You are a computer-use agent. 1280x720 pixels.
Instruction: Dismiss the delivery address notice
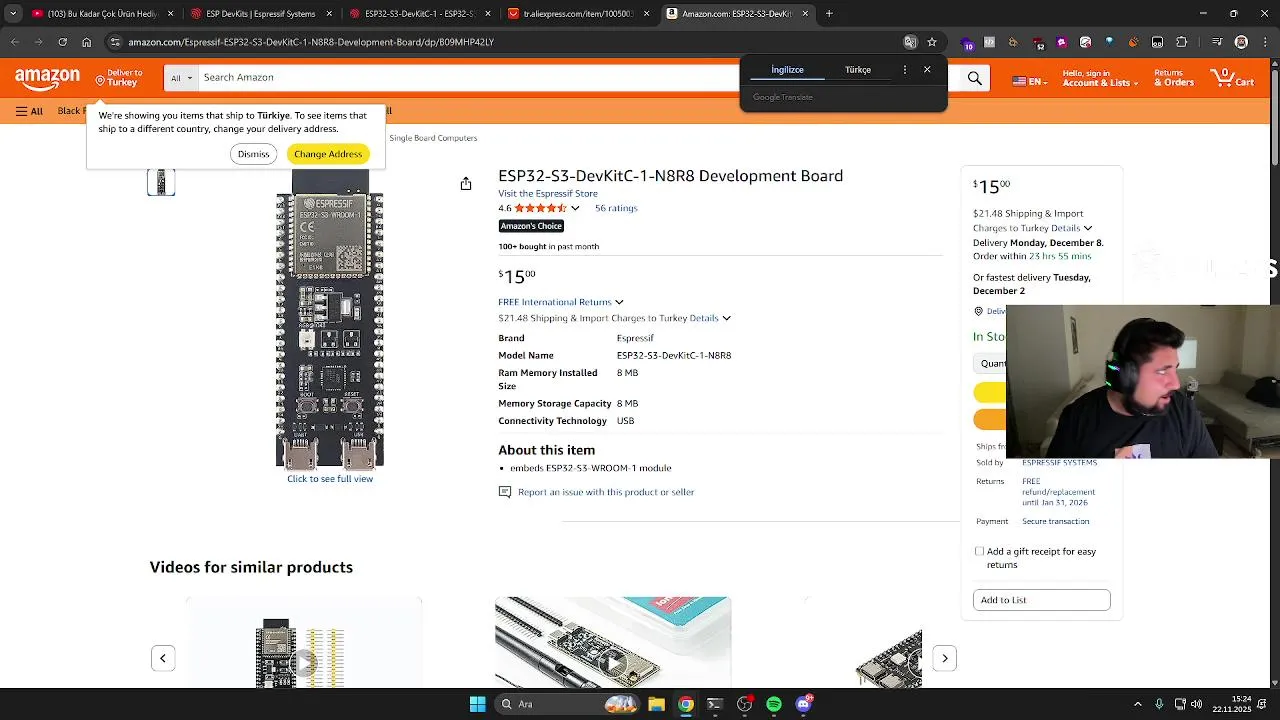point(253,154)
